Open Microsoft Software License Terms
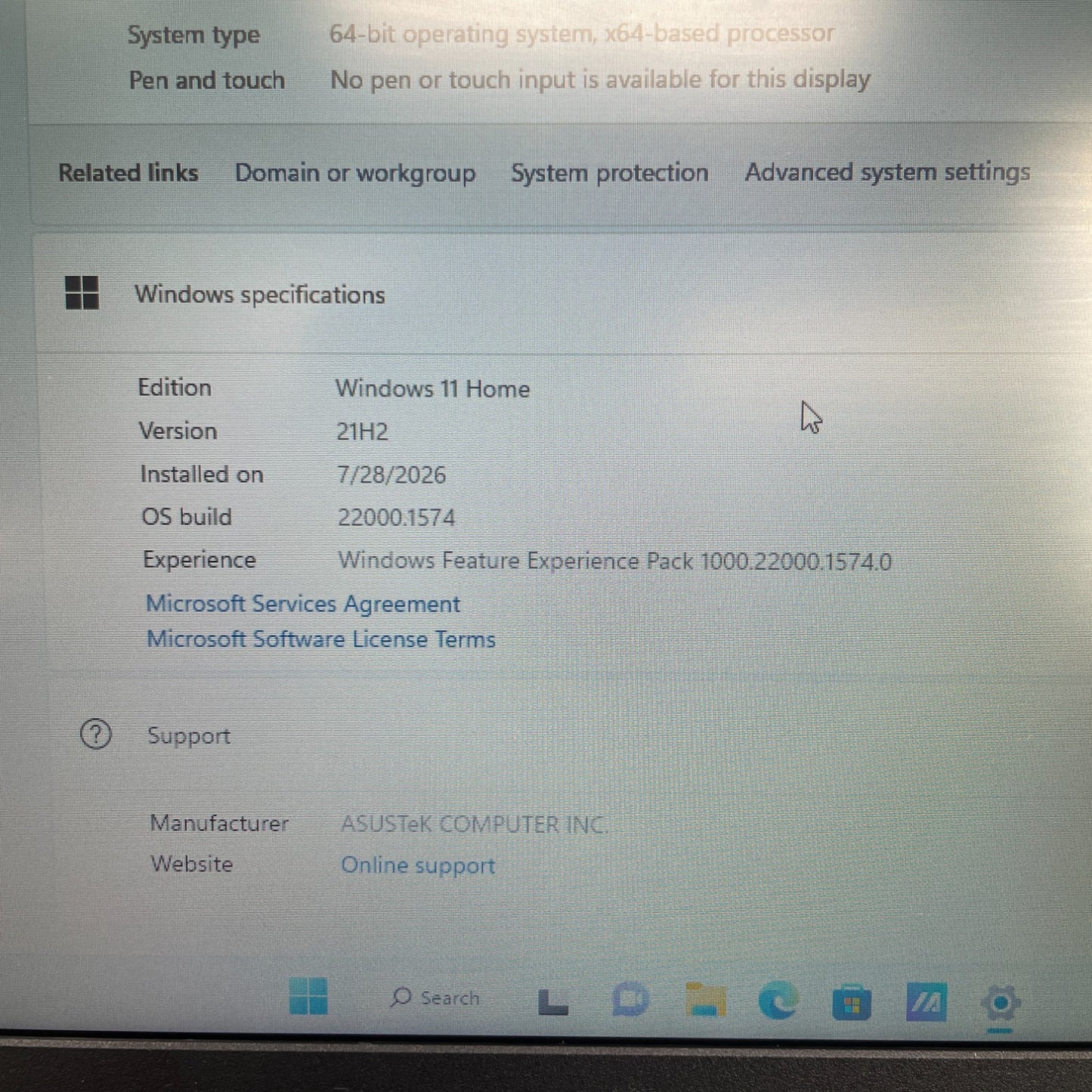This screenshot has height=1092, width=1092. 321,639
